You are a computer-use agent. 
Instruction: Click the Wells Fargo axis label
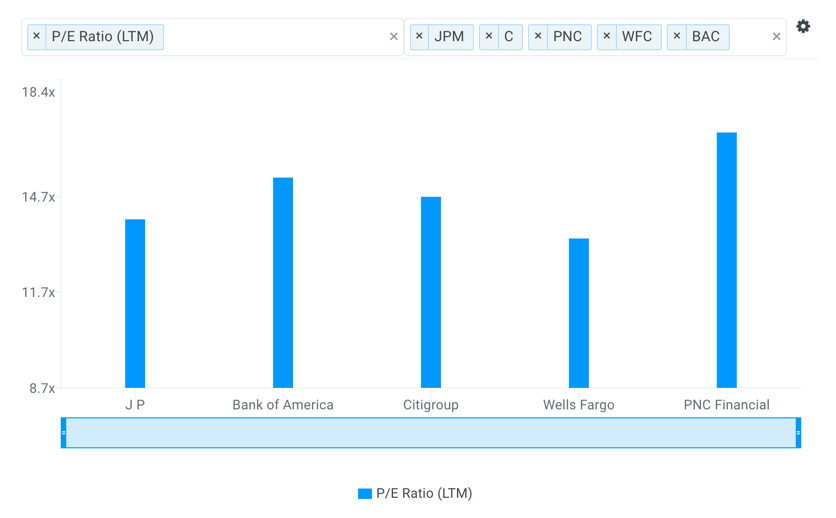coord(578,404)
